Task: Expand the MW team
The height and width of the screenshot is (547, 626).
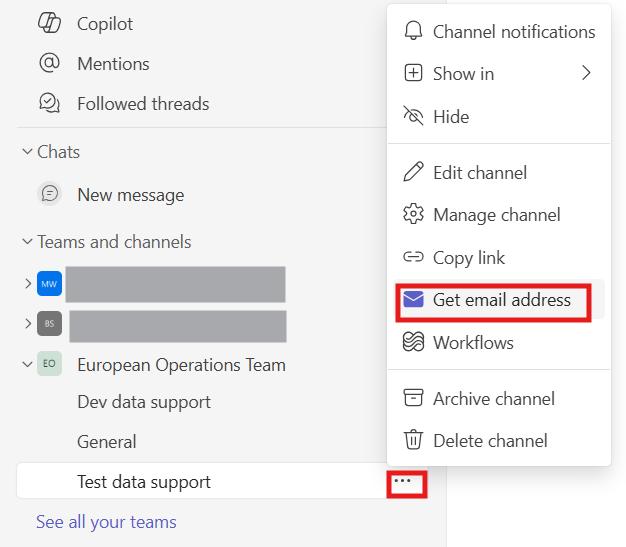Action: (28, 283)
